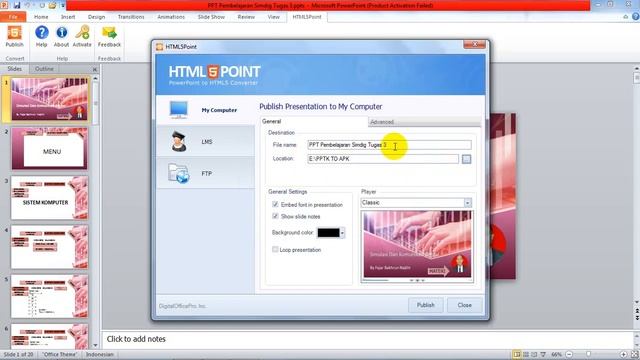The width and height of the screenshot is (640, 360).
Task: Click the Activate key icon
Action: click(x=82, y=36)
